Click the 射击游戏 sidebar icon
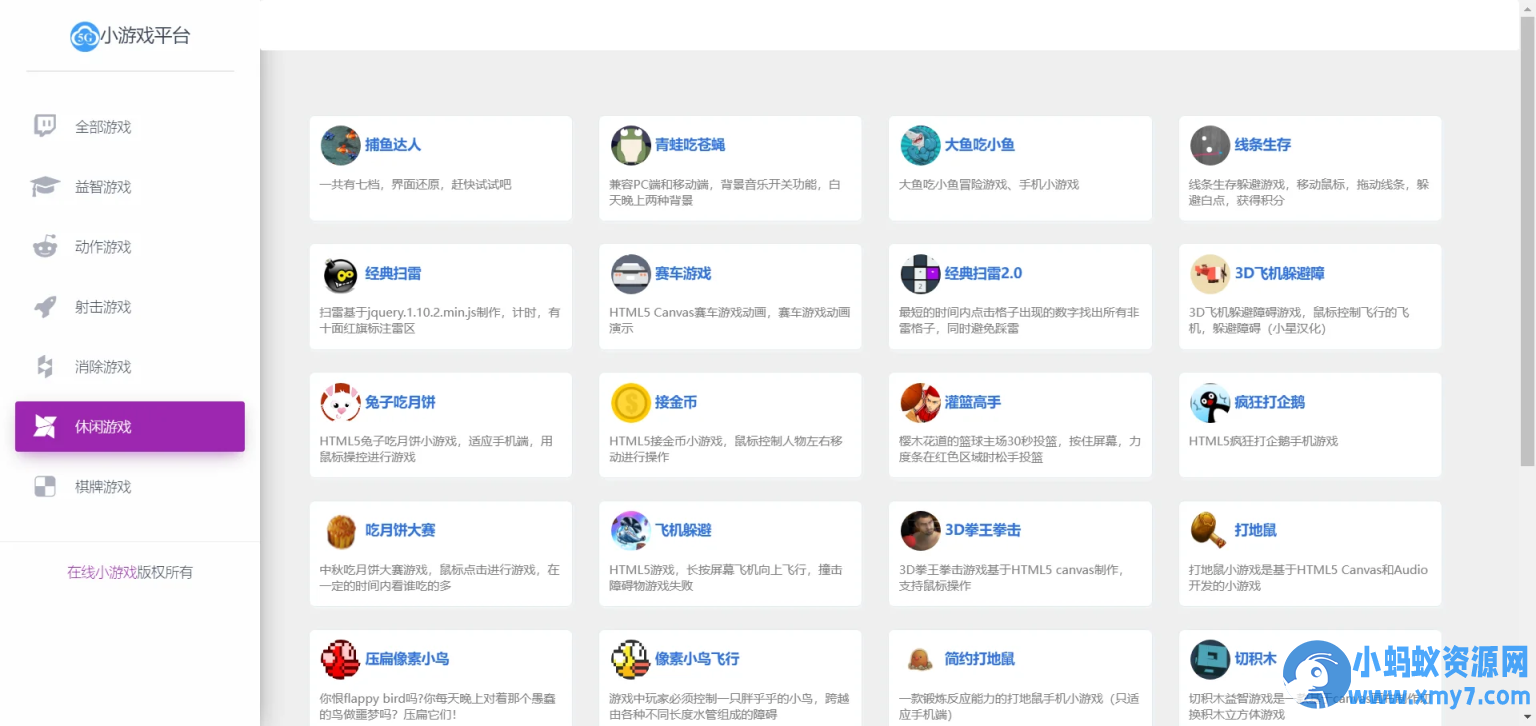1536x726 pixels. click(44, 306)
